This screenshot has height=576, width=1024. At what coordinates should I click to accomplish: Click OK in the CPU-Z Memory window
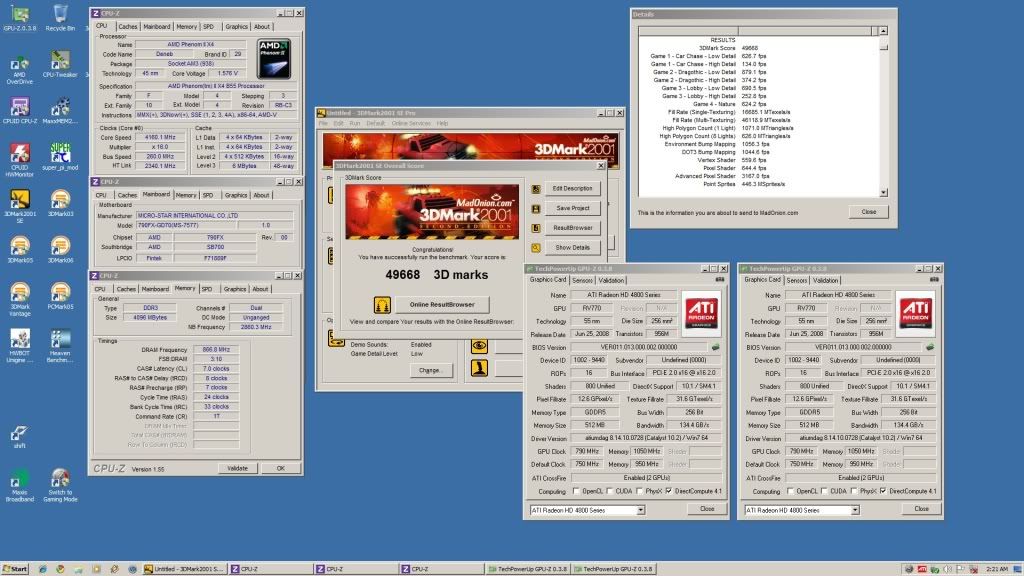tap(280, 468)
